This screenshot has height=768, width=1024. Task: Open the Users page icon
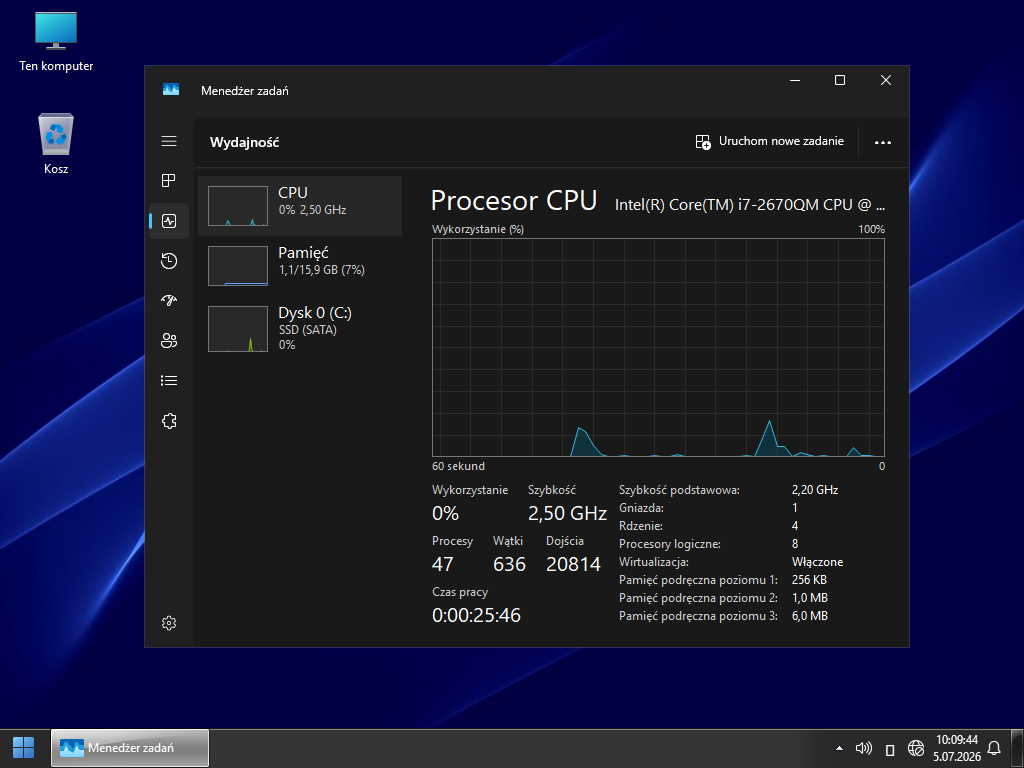click(169, 341)
